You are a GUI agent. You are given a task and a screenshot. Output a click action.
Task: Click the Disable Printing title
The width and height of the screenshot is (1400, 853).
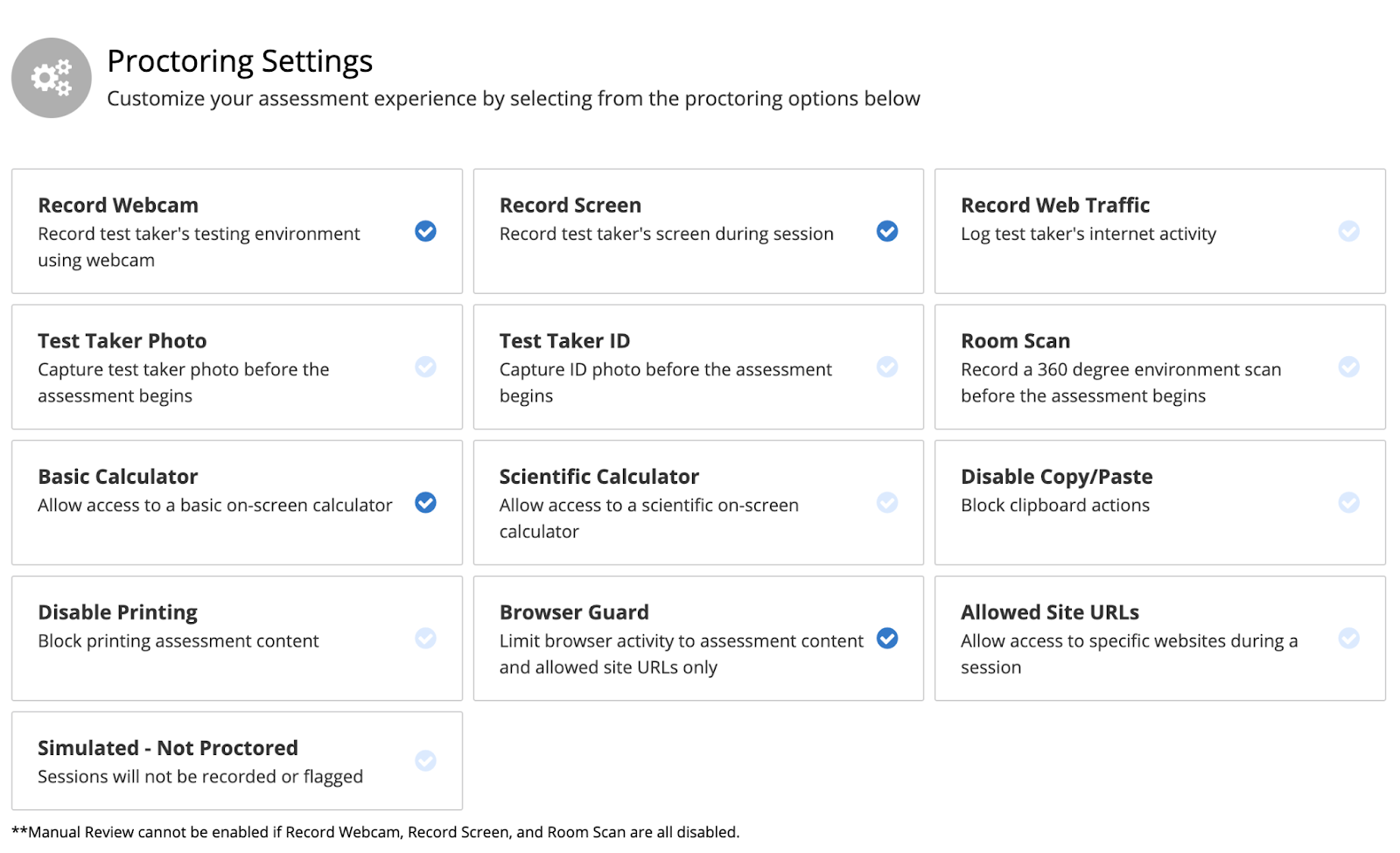118,613
